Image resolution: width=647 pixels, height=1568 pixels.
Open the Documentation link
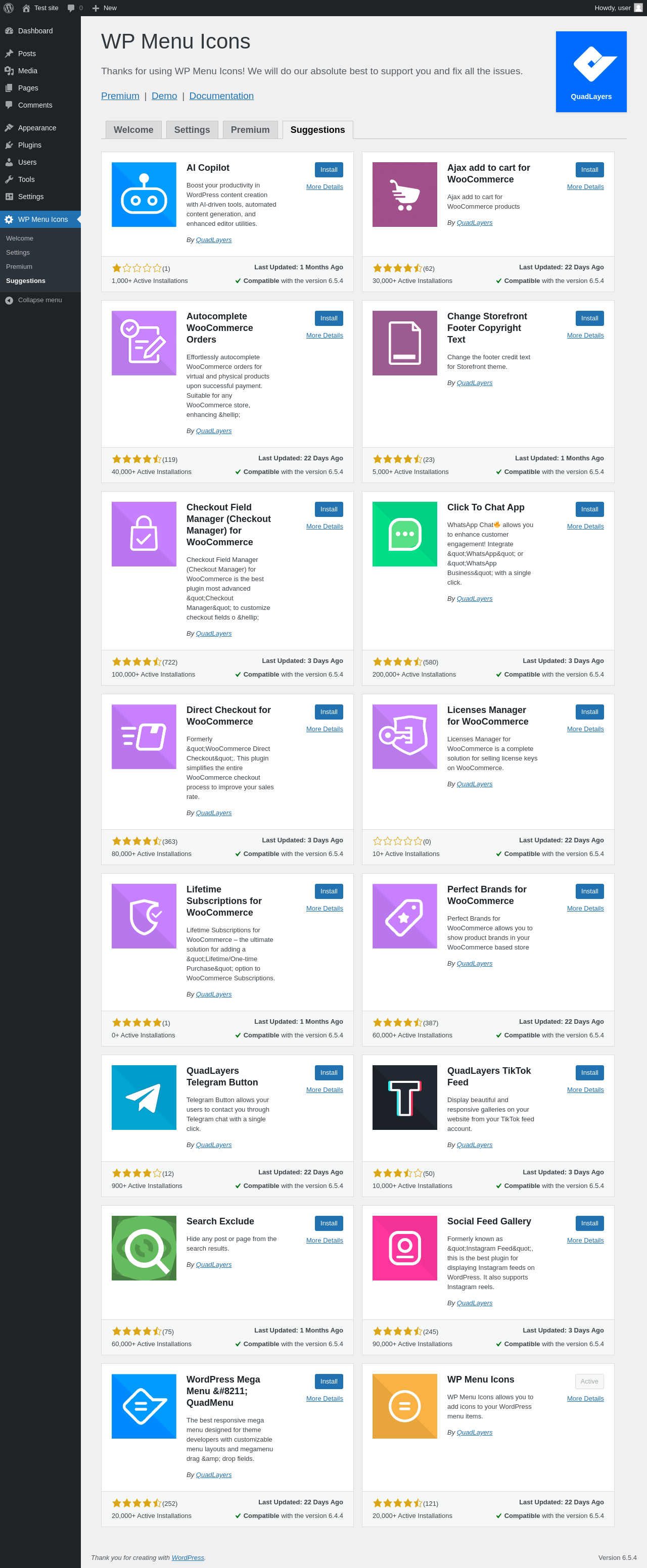click(221, 96)
